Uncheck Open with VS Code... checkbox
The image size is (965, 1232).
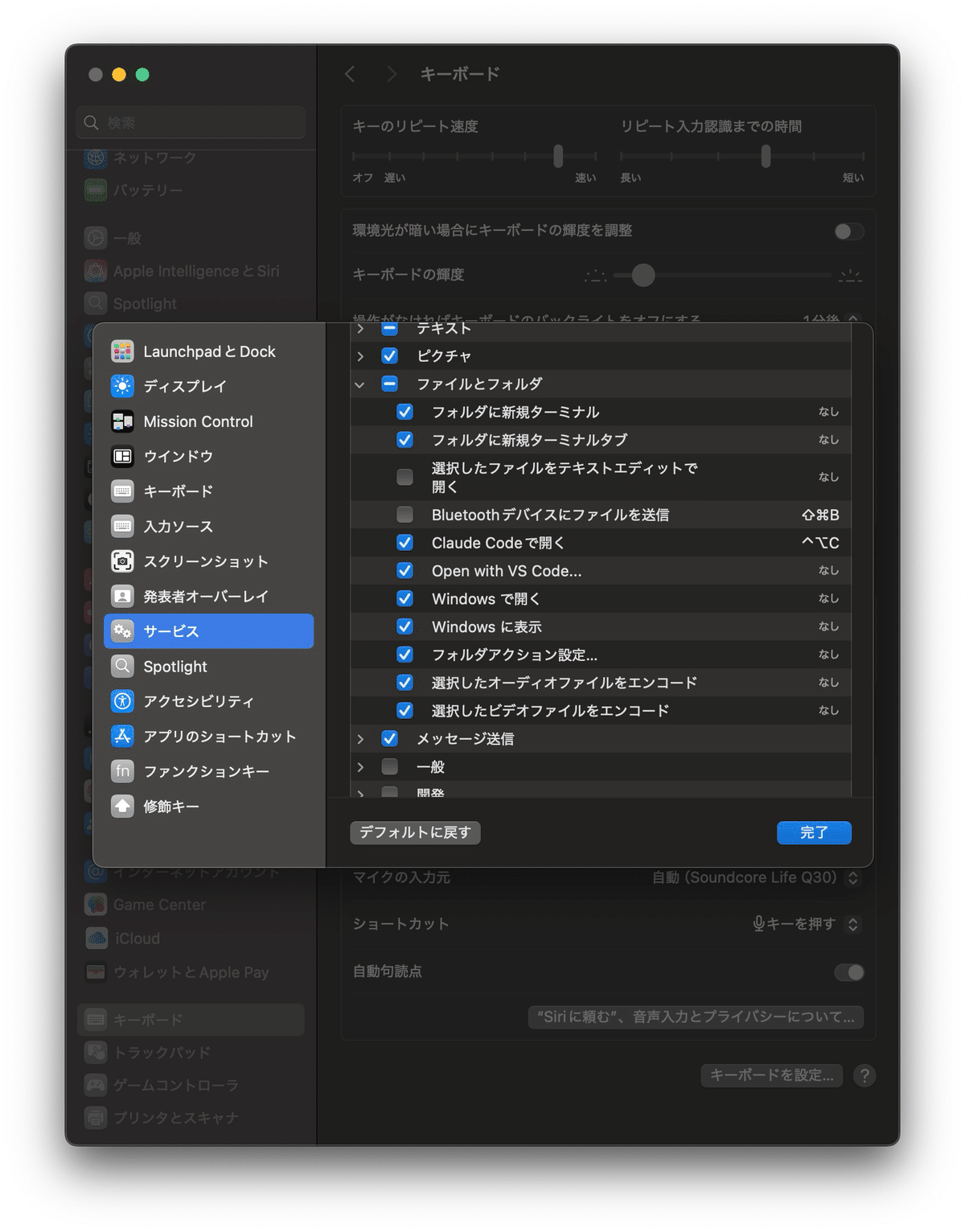tap(405, 571)
